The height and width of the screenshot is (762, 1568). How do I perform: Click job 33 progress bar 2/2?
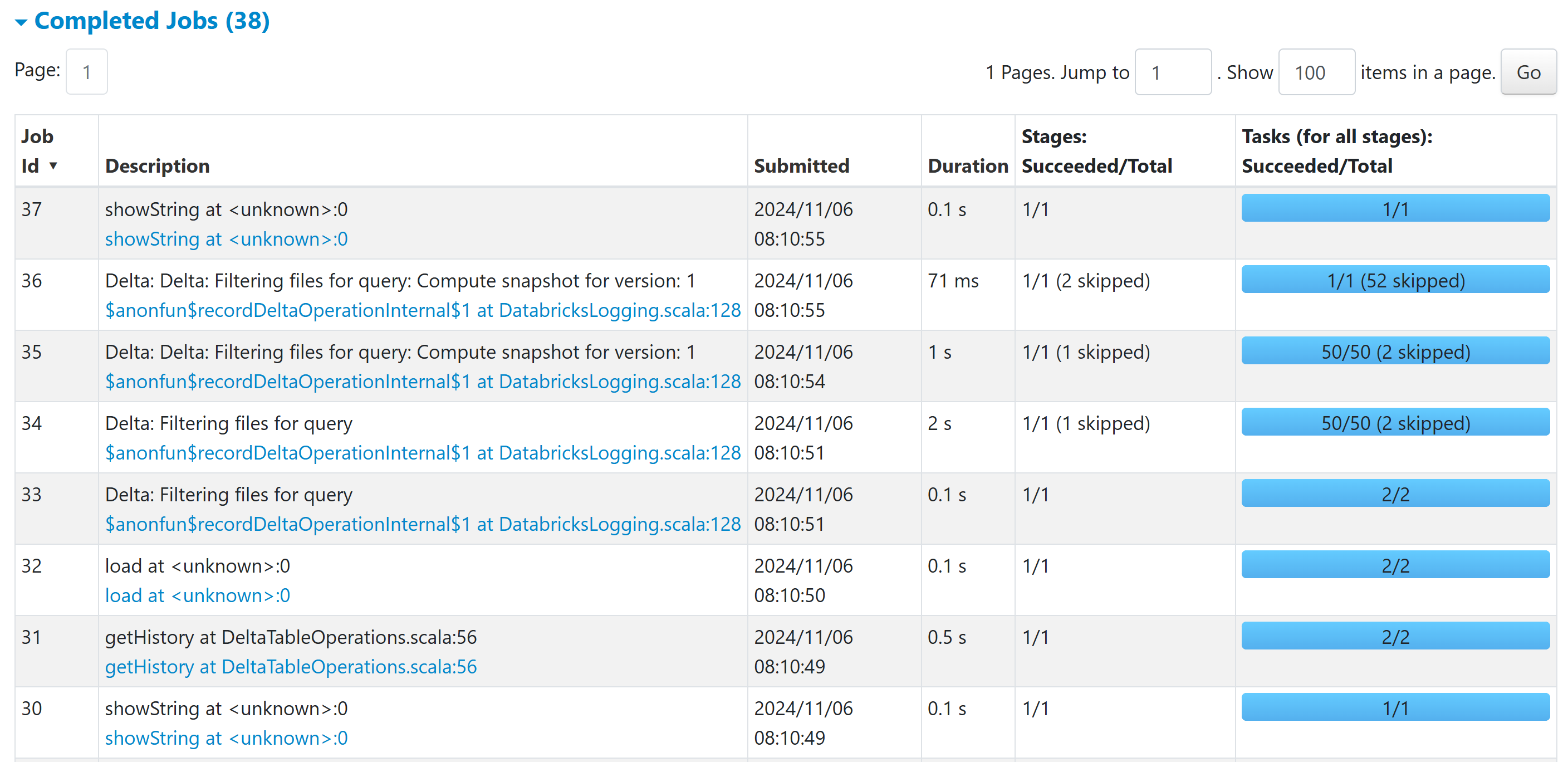[1395, 494]
